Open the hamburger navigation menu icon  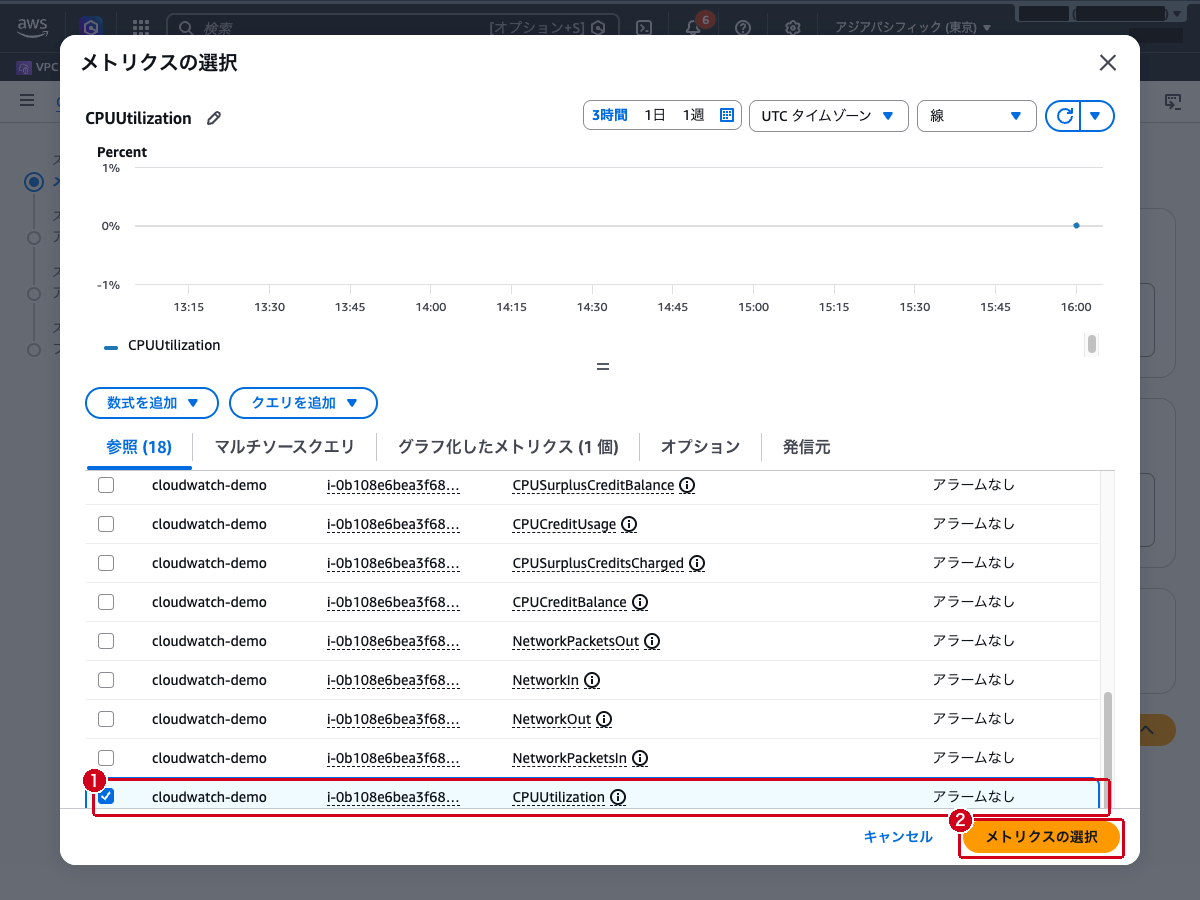point(27,100)
